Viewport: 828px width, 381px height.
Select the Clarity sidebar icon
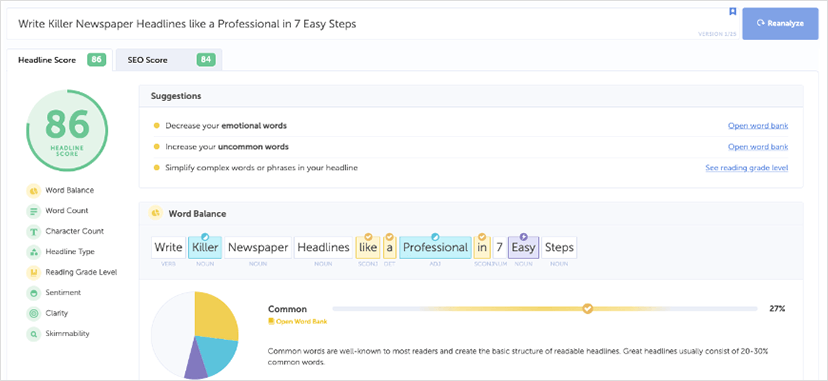(x=33, y=313)
